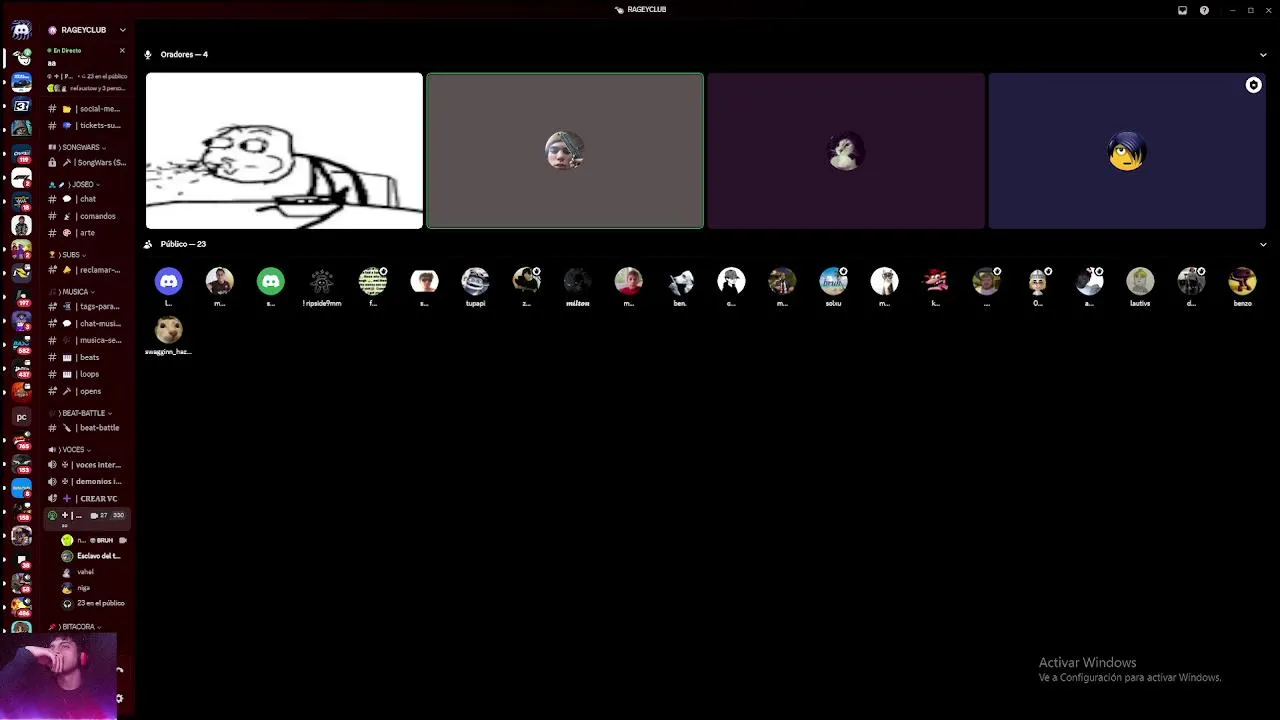This screenshot has width=1280, height=720.
Task: Click the camera badge on fourth speaker tile
Action: (1253, 86)
